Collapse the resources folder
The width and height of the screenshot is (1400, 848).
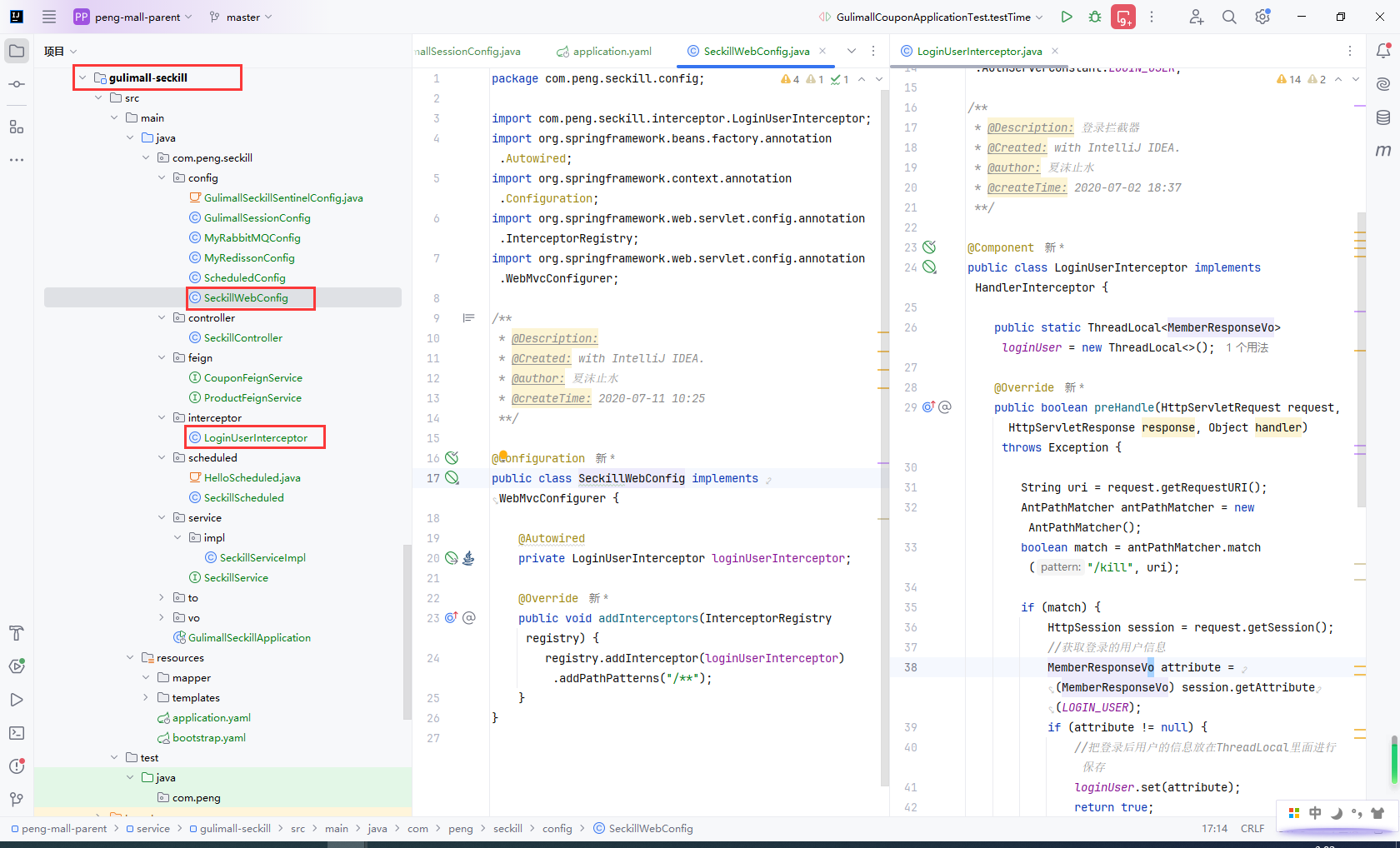(x=130, y=657)
